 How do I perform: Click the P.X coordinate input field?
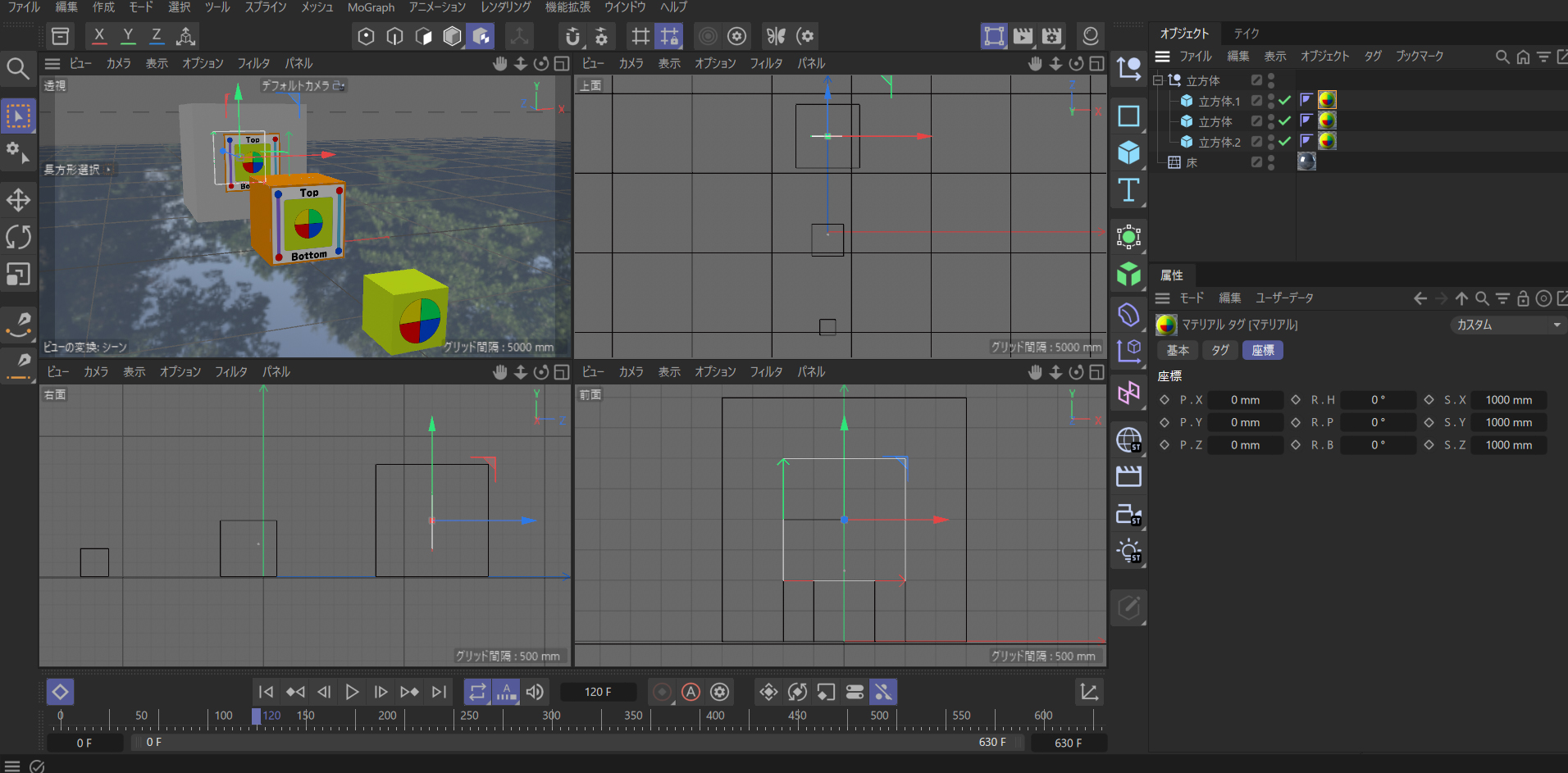[x=1244, y=400]
